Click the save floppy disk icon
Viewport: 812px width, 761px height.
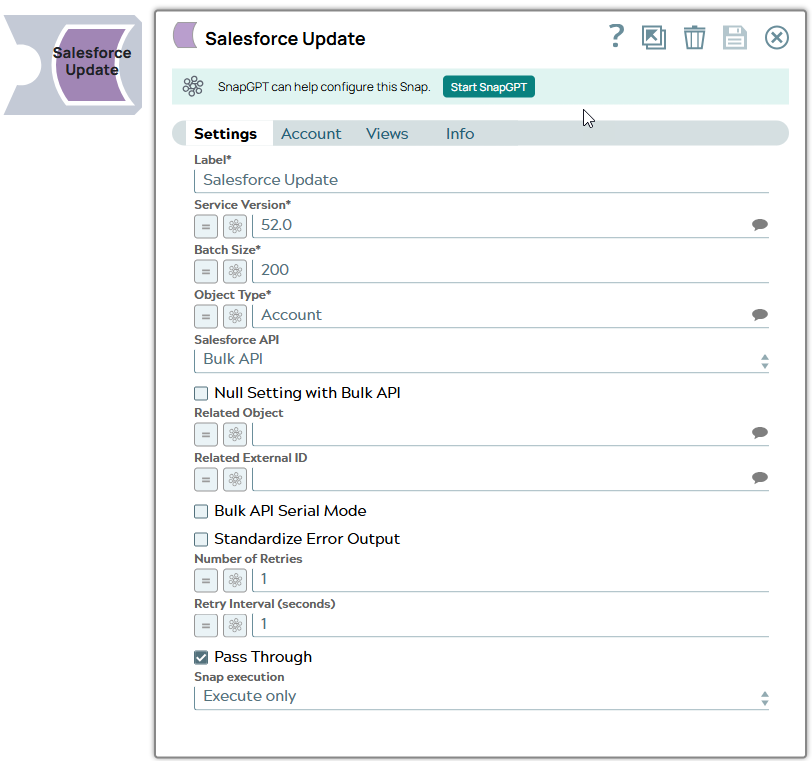click(734, 37)
